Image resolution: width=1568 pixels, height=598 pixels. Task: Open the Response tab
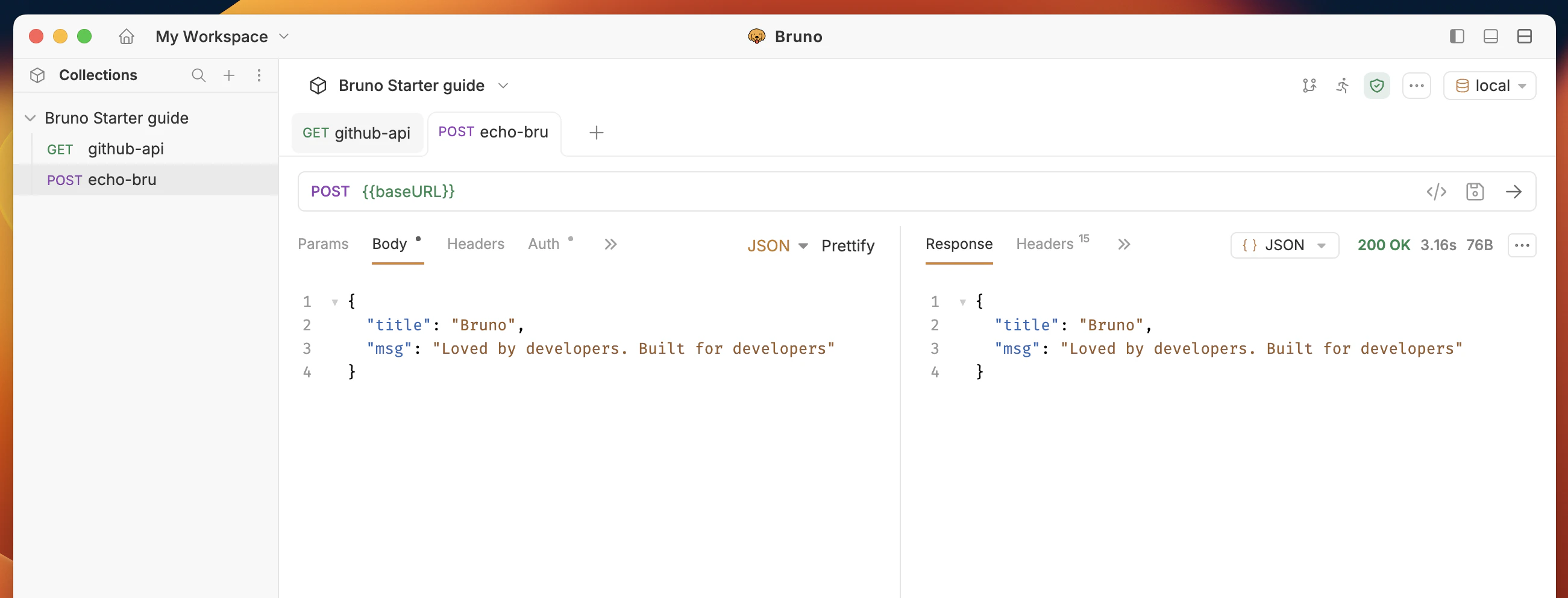pos(959,244)
